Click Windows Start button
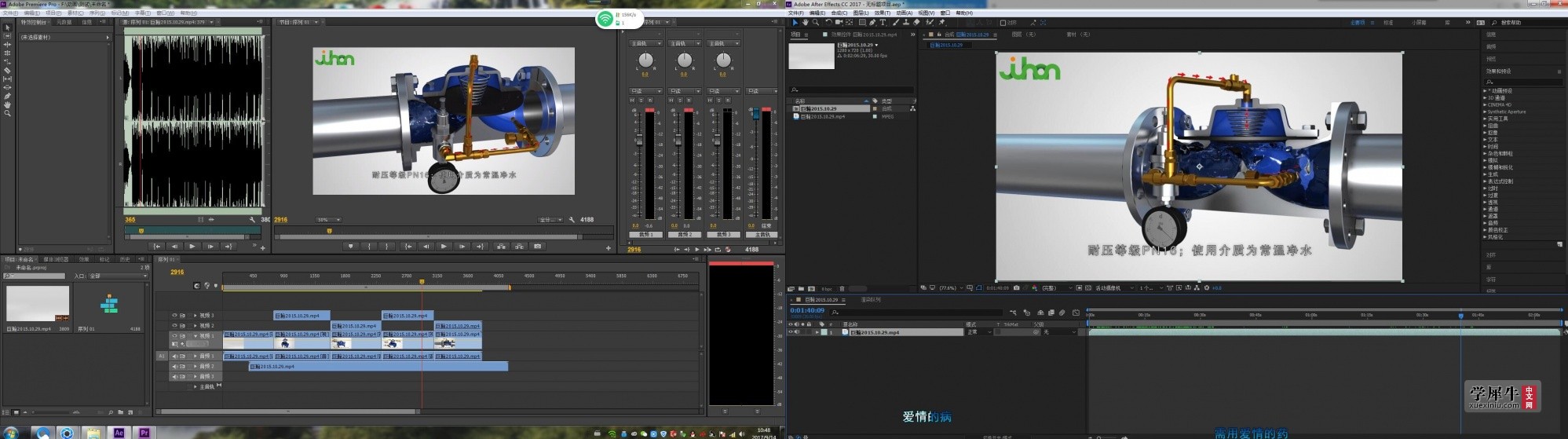Viewport: 1568px width, 439px height. click(x=11, y=433)
